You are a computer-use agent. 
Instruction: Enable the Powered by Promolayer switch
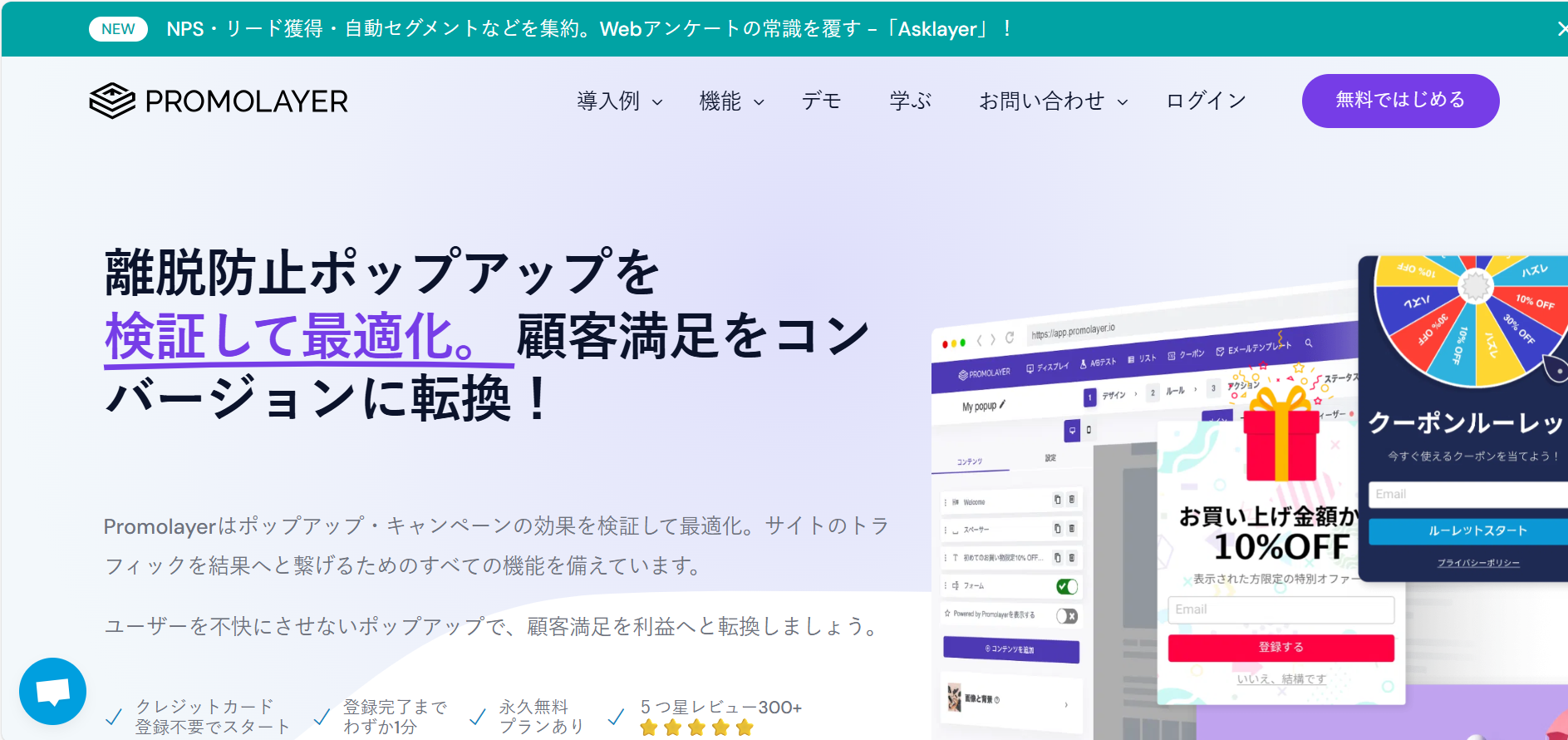click(x=1067, y=616)
